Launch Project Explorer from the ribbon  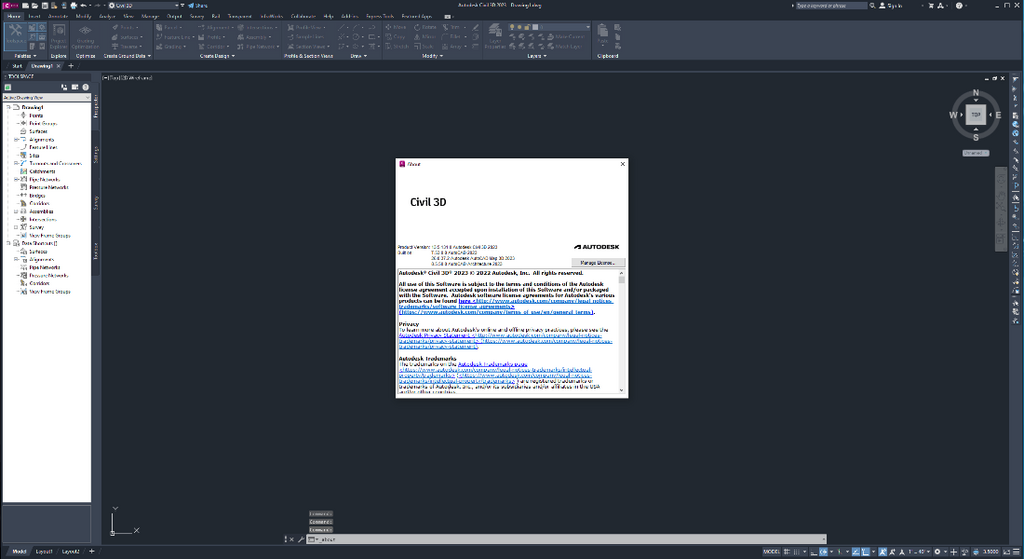(58, 36)
